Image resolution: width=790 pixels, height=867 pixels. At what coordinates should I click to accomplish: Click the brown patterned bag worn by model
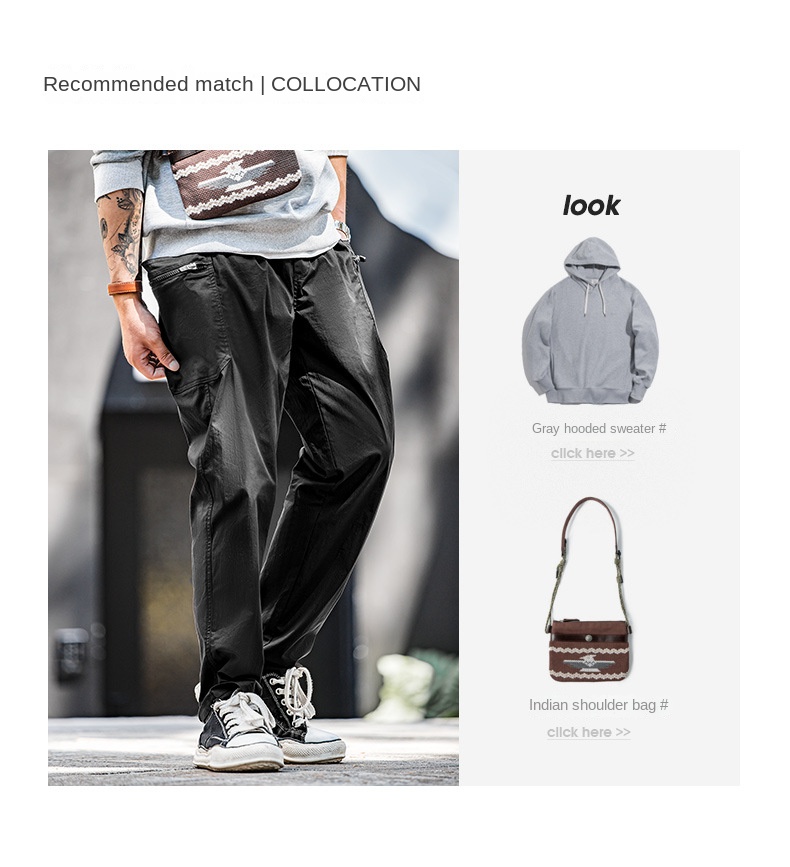pos(237,182)
